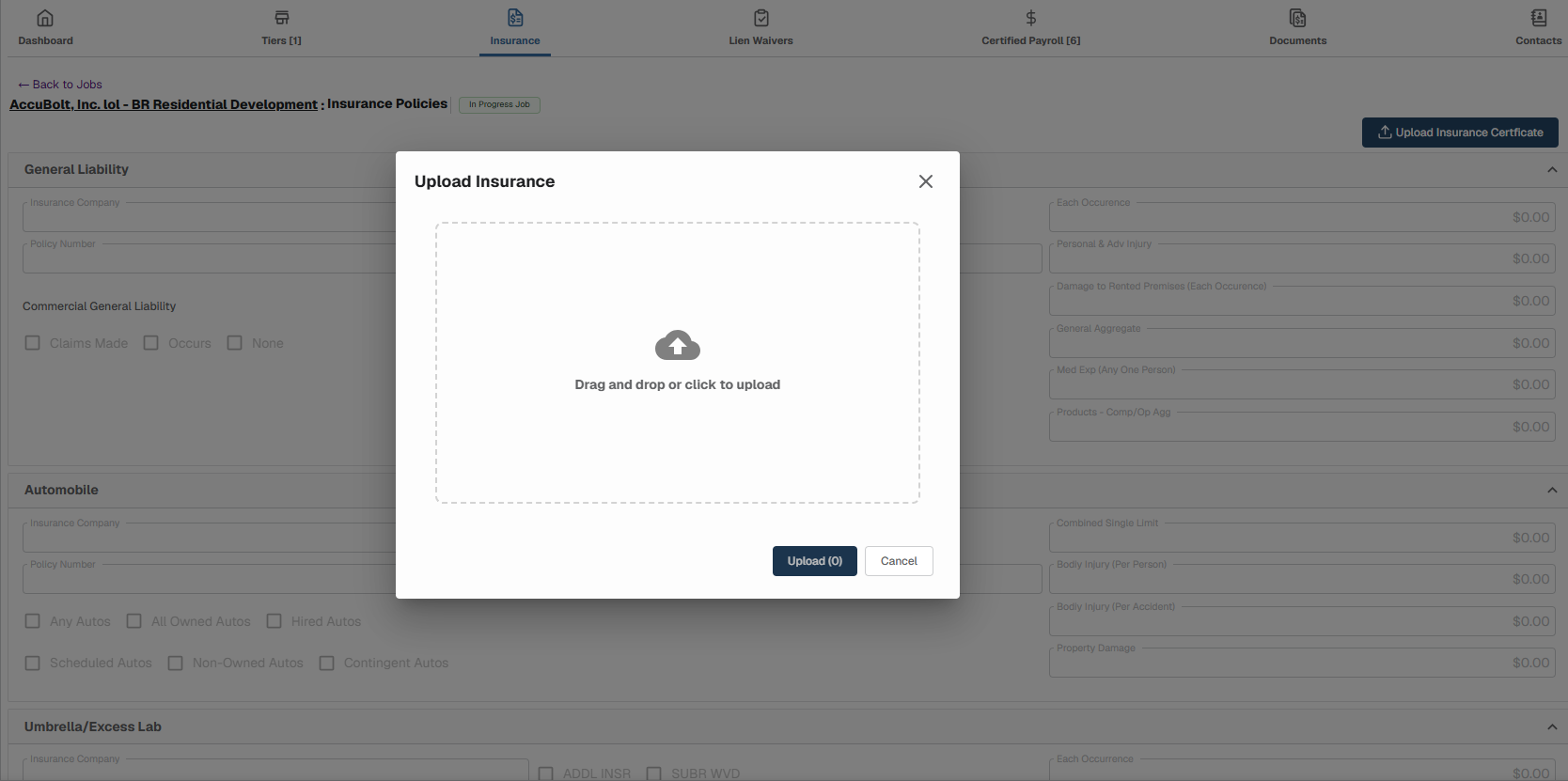Image resolution: width=1568 pixels, height=781 pixels.
Task: Click Property Damage amount field
Action: [x=1302, y=663]
